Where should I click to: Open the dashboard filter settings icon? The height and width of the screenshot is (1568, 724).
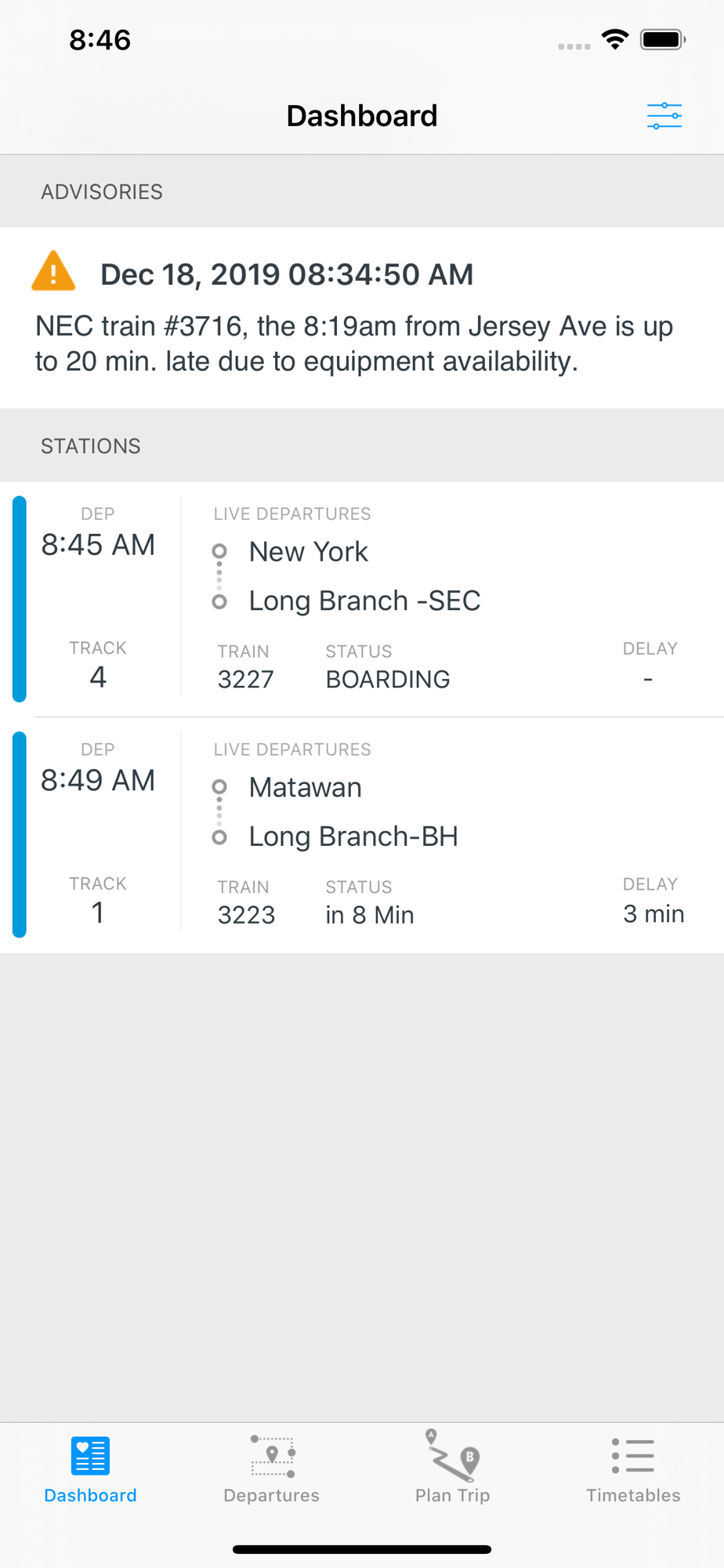click(x=664, y=116)
